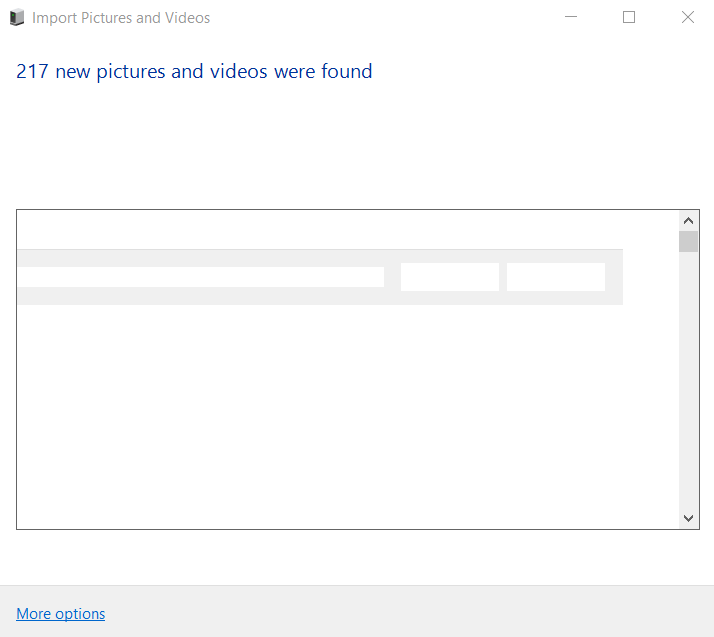Click the scroll down arrow in the list
The height and width of the screenshot is (637, 714).
tap(688, 518)
